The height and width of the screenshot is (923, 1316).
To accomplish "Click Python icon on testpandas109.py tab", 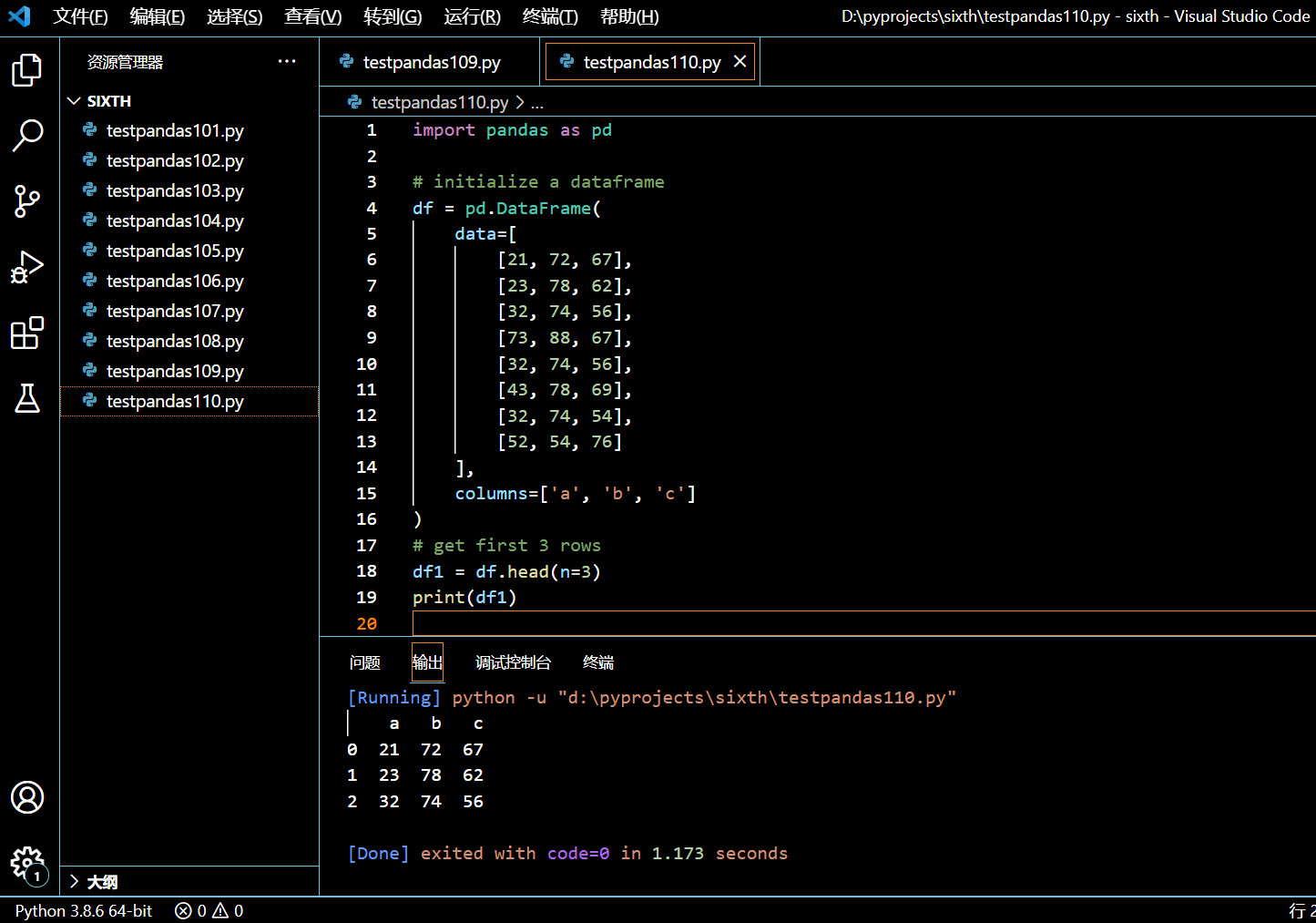I will pyautogui.click(x=347, y=61).
